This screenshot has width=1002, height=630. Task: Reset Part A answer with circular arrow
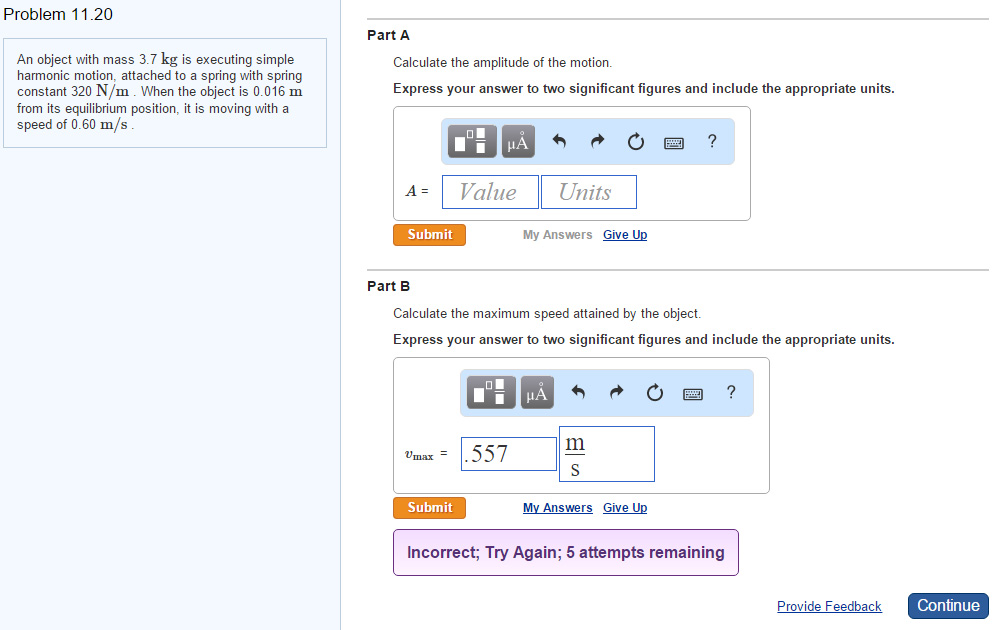[635, 142]
